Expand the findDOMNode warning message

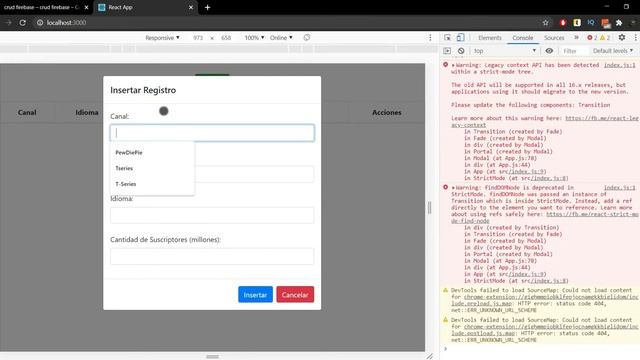tap(453, 188)
